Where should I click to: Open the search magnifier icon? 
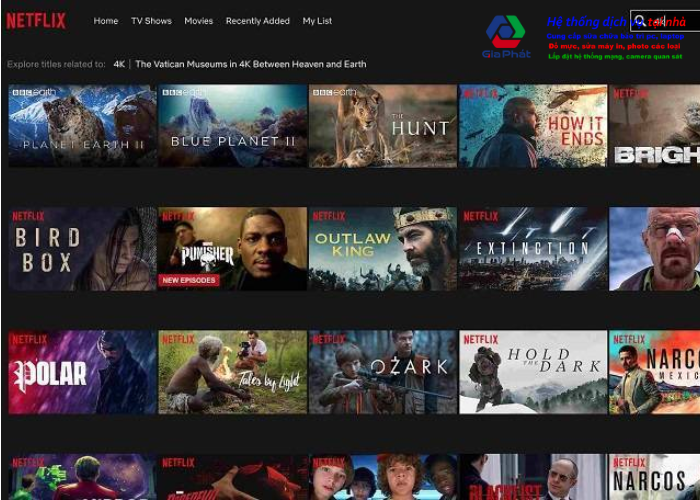pyautogui.click(x=640, y=21)
